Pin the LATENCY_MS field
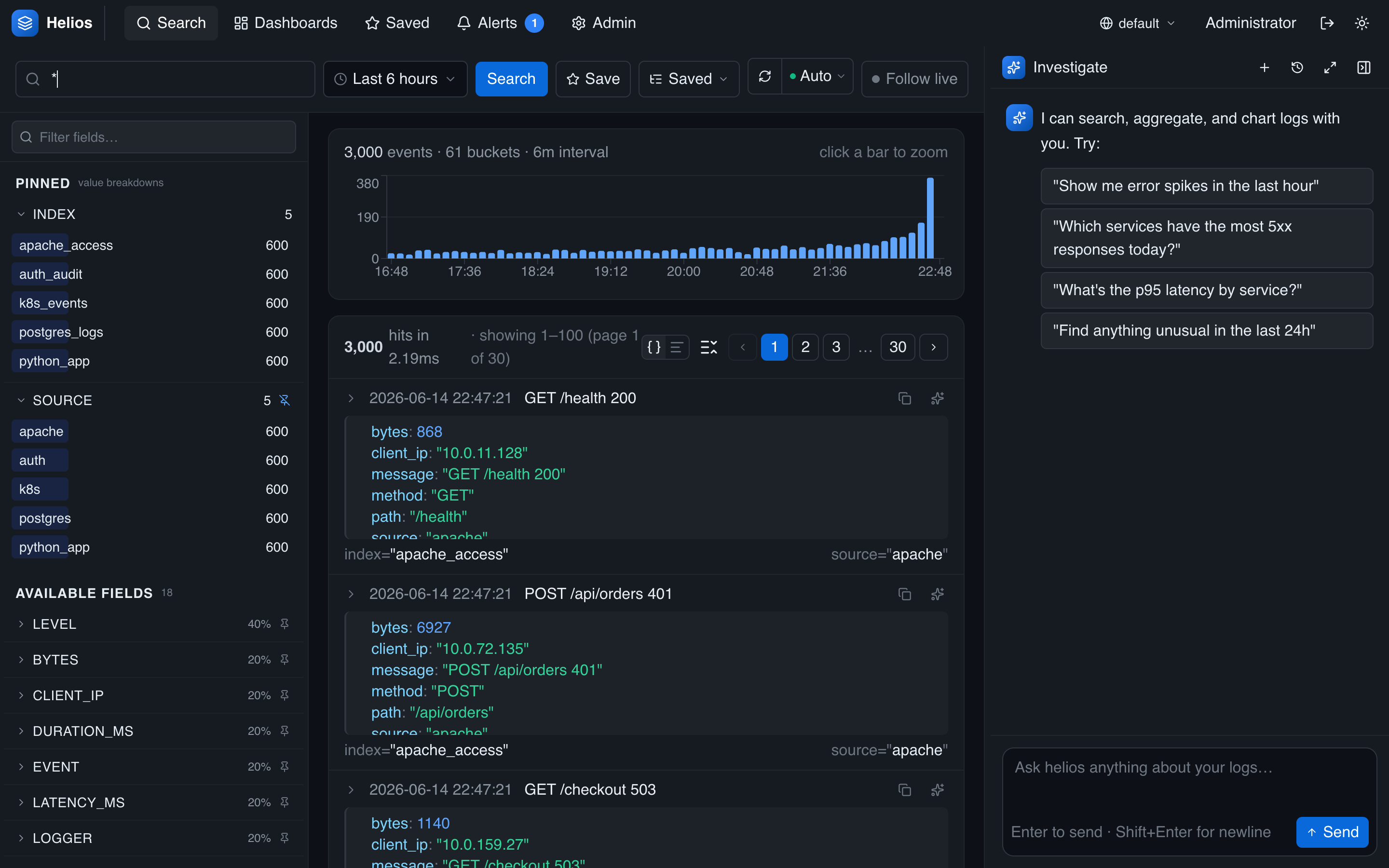1389x868 pixels. [x=285, y=802]
